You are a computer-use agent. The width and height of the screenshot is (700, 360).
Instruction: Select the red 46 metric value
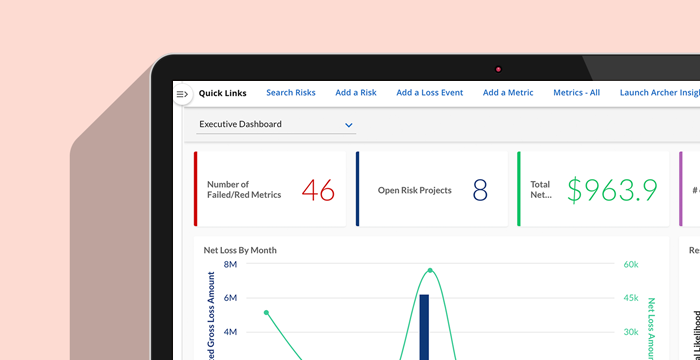pyautogui.click(x=318, y=191)
